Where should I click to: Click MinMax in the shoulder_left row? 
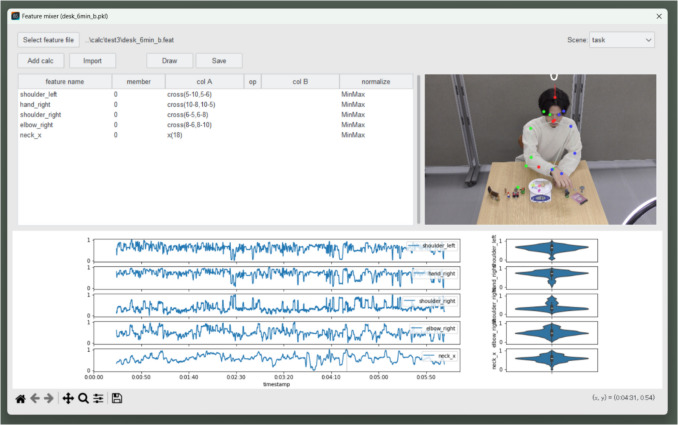click(353, 94)
